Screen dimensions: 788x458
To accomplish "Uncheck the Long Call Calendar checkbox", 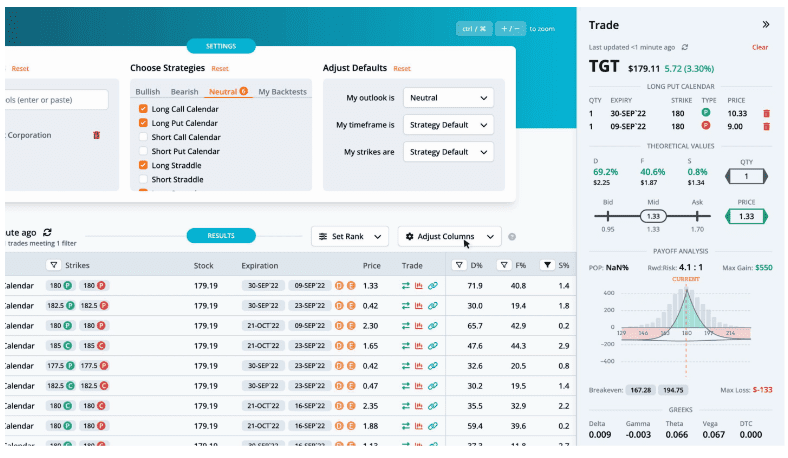I will click(144, 108).
